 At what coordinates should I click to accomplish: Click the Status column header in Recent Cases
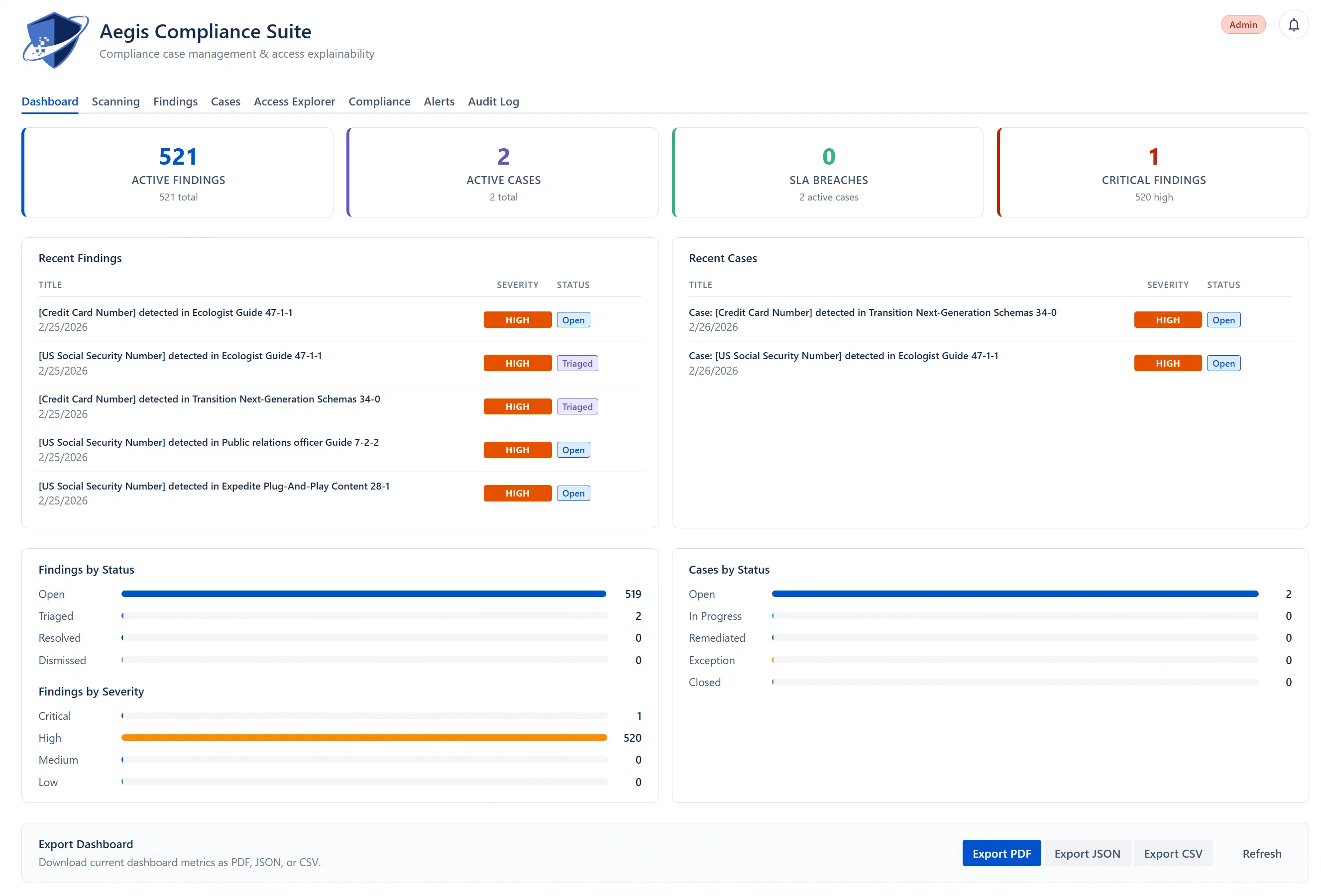pos(1223,285)
